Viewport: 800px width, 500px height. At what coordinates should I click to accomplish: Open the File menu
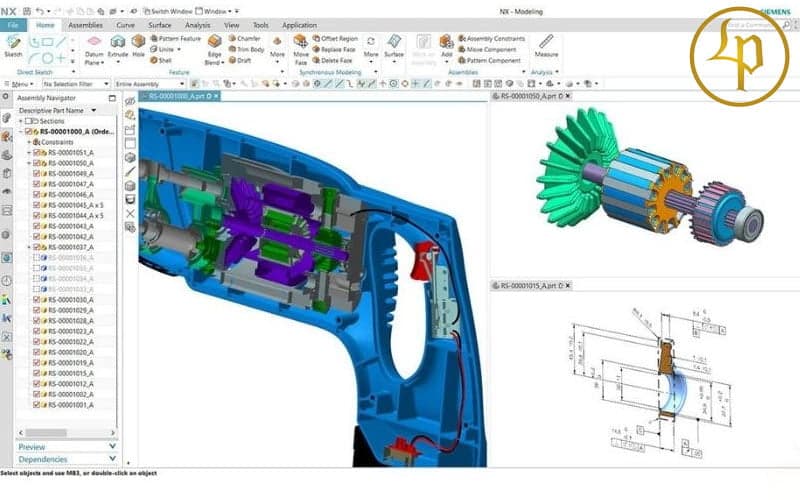tap(13, 25)
